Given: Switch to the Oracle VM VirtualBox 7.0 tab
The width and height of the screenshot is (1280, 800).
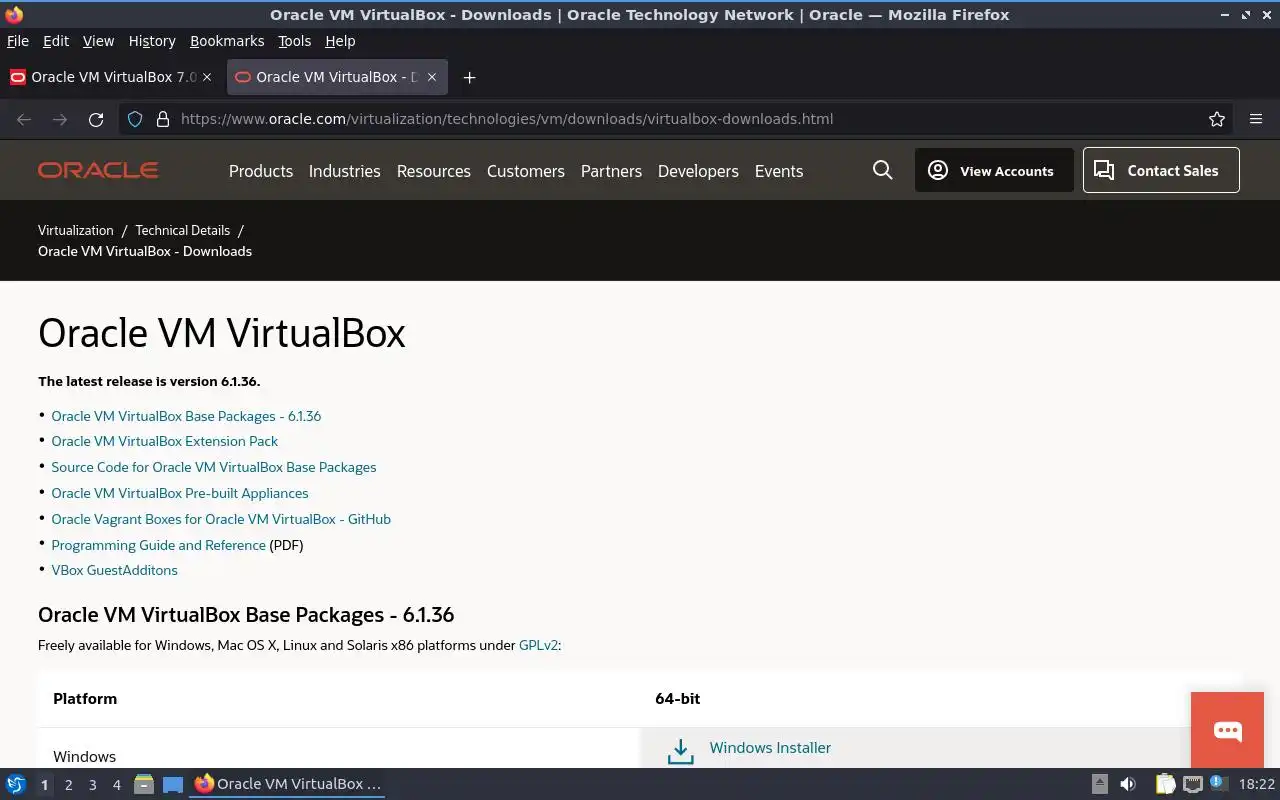Looking at the screenshot, I should point(112,77).
